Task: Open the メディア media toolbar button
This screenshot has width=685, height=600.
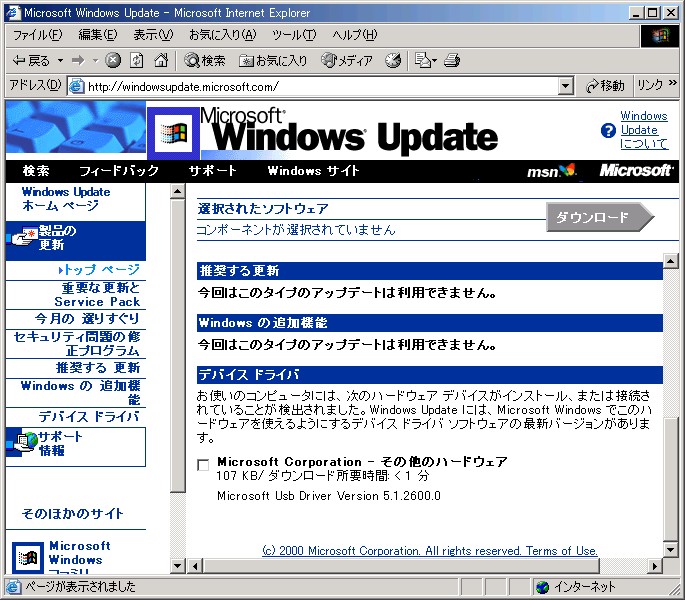Action: click(x=347, y=60)
